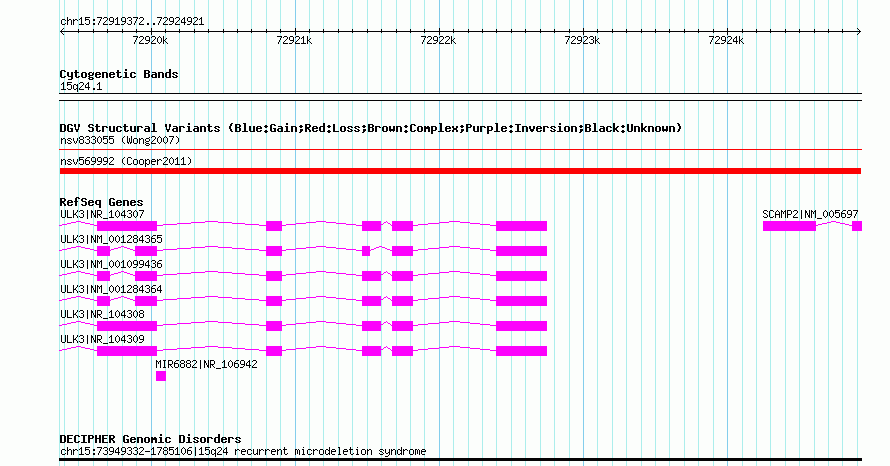Click the thick red nsv569992 loss bar

(460, 171)
